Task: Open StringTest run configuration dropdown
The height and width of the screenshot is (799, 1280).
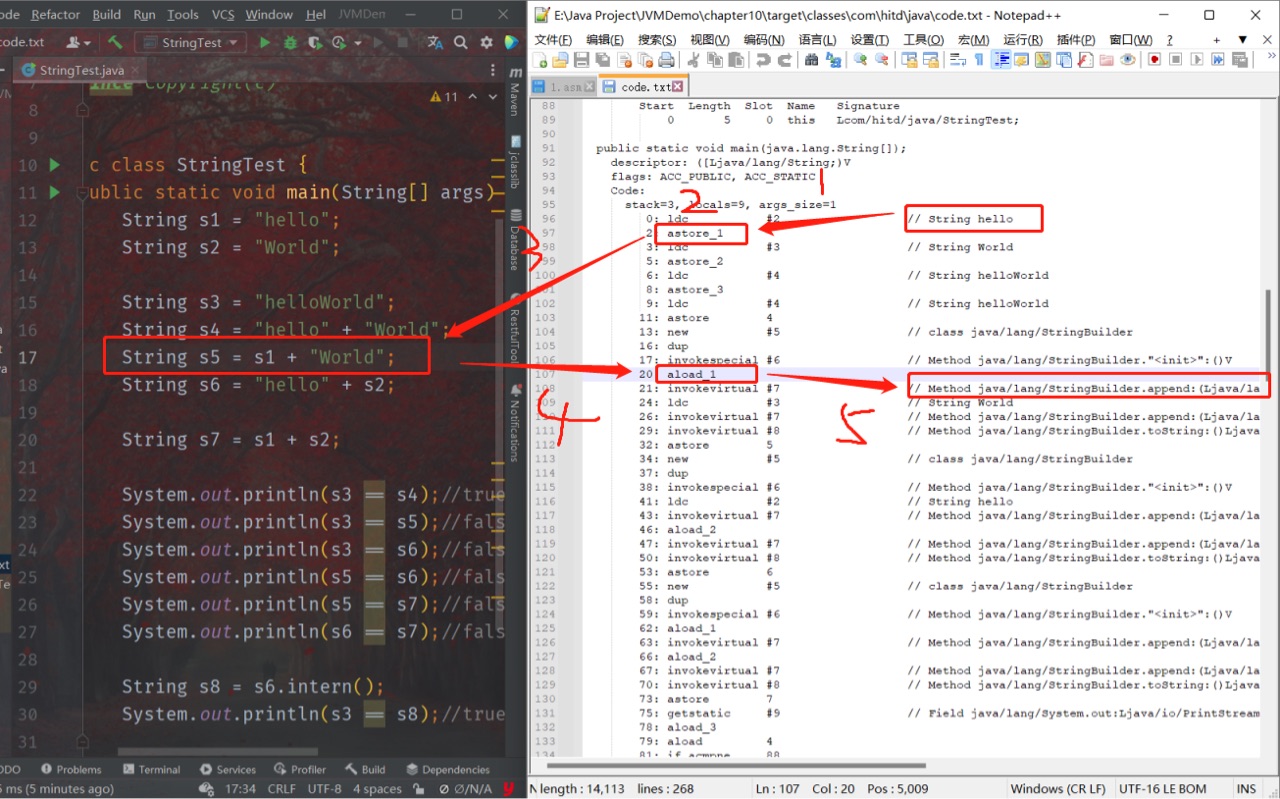Action: pos(192,43)
